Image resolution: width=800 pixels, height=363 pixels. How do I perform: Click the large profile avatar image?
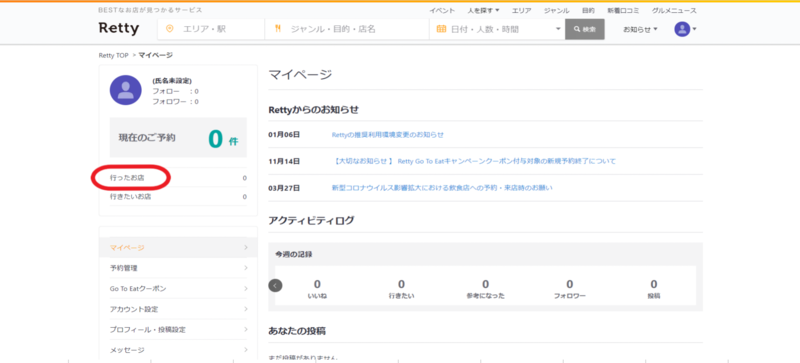pos(126,90)
